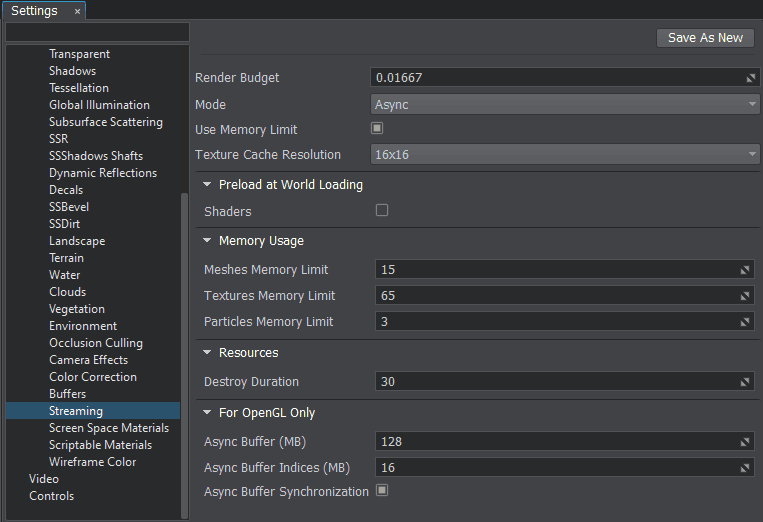This screenshot has width=763, height=522.
Task: Click the Render Budget field's resize arrow icon
Action: click(x=751, y=78)
